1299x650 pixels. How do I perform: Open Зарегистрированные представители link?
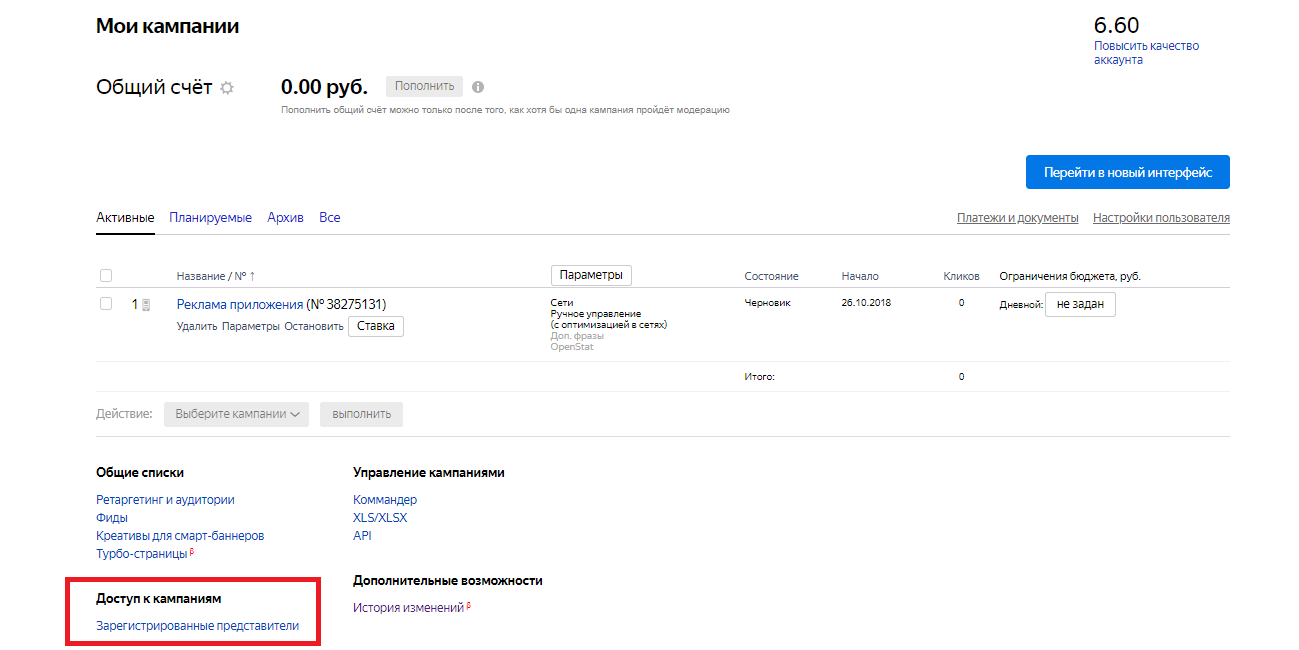coord(197,627)
